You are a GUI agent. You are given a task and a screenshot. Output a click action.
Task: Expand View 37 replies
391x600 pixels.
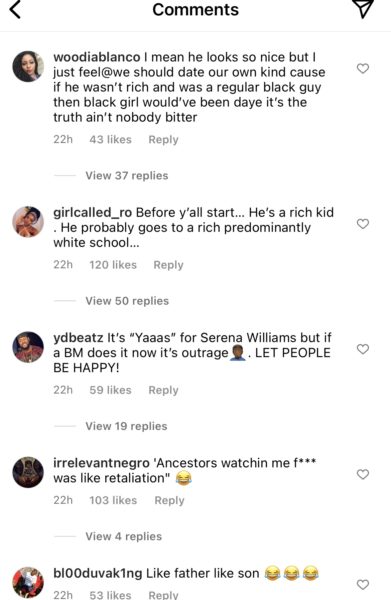(127, 176)
